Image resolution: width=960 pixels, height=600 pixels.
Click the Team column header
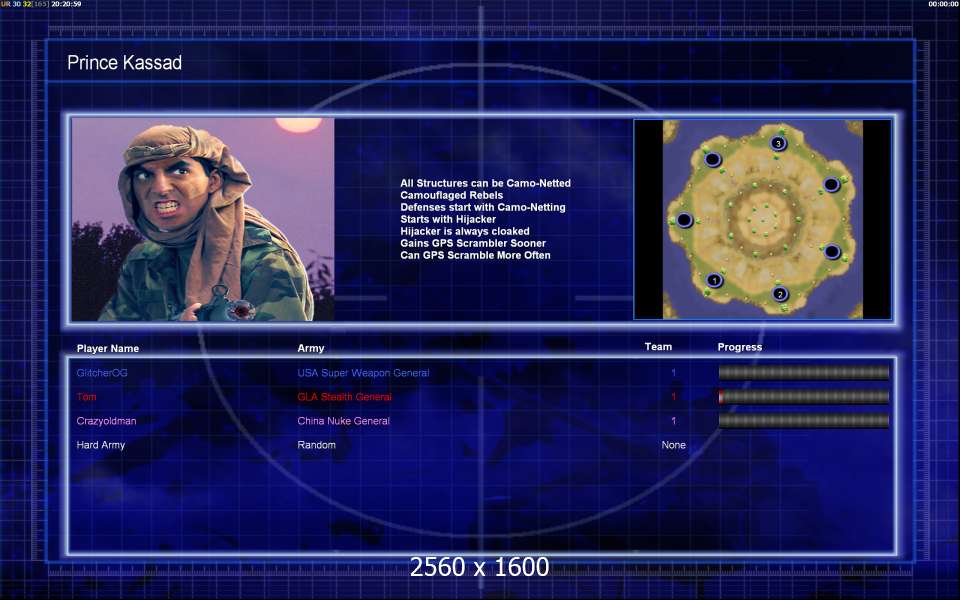point(658,347)
